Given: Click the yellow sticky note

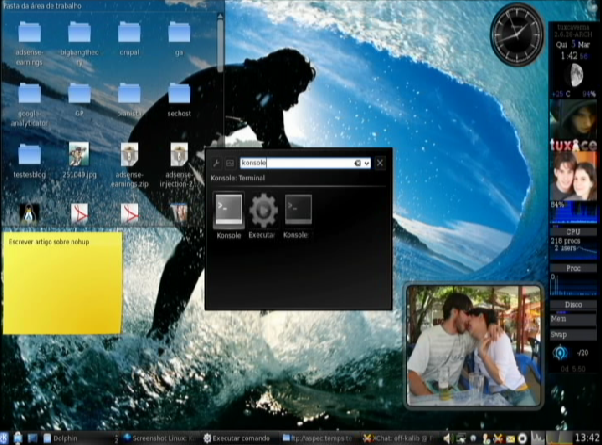Looking at the screenshot, I should 62,283.
